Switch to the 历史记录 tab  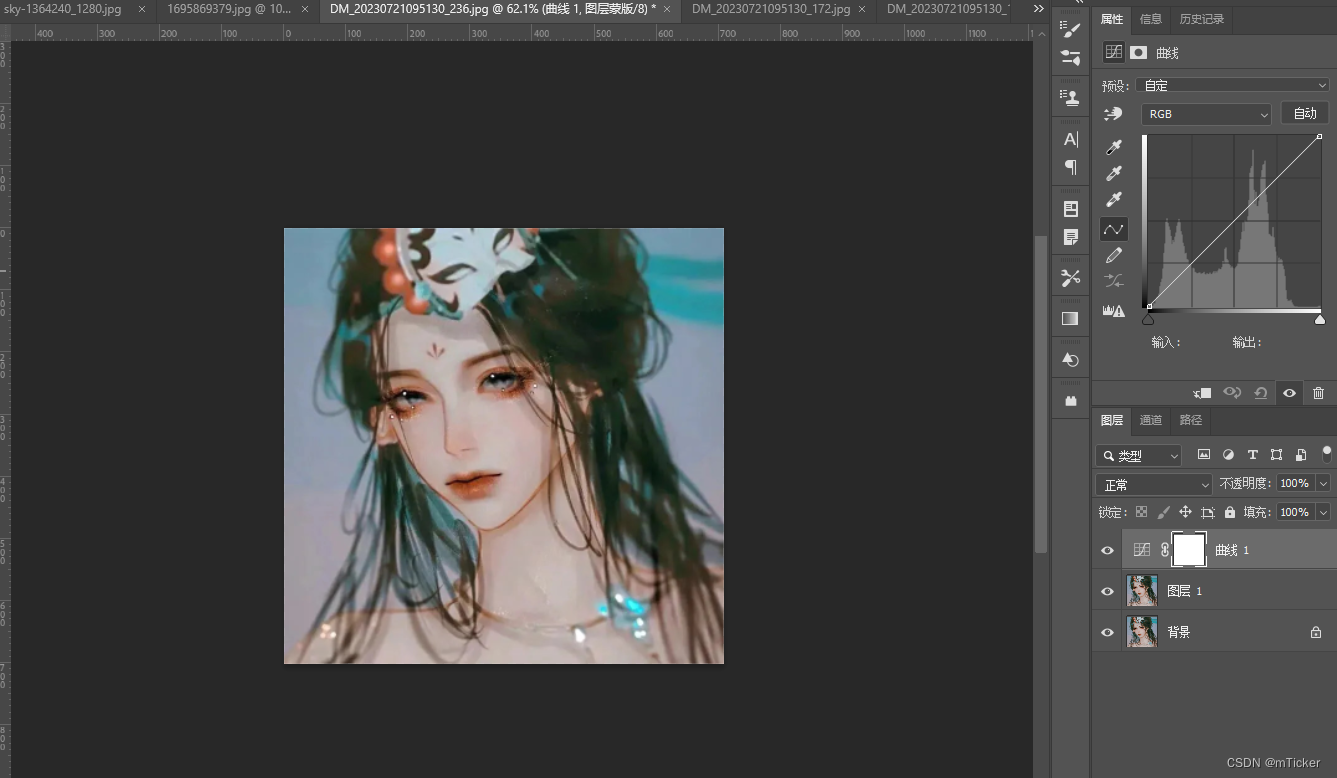(1201, 19)
